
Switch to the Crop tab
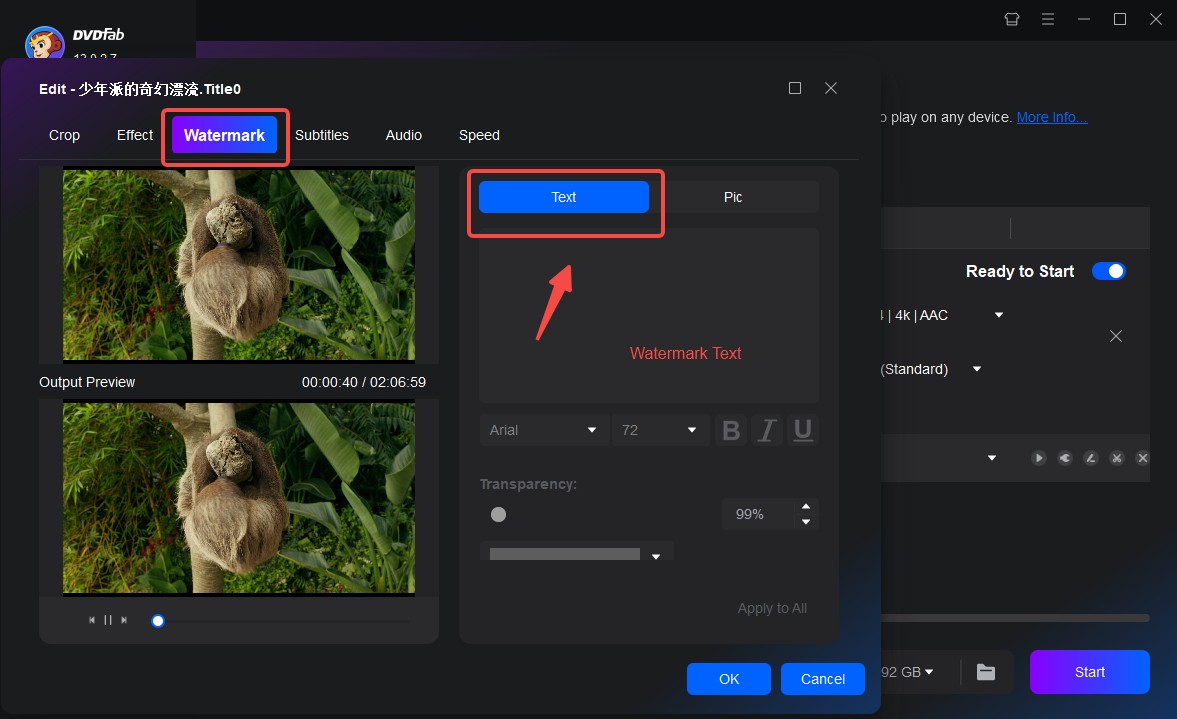(x=65, y=135)
